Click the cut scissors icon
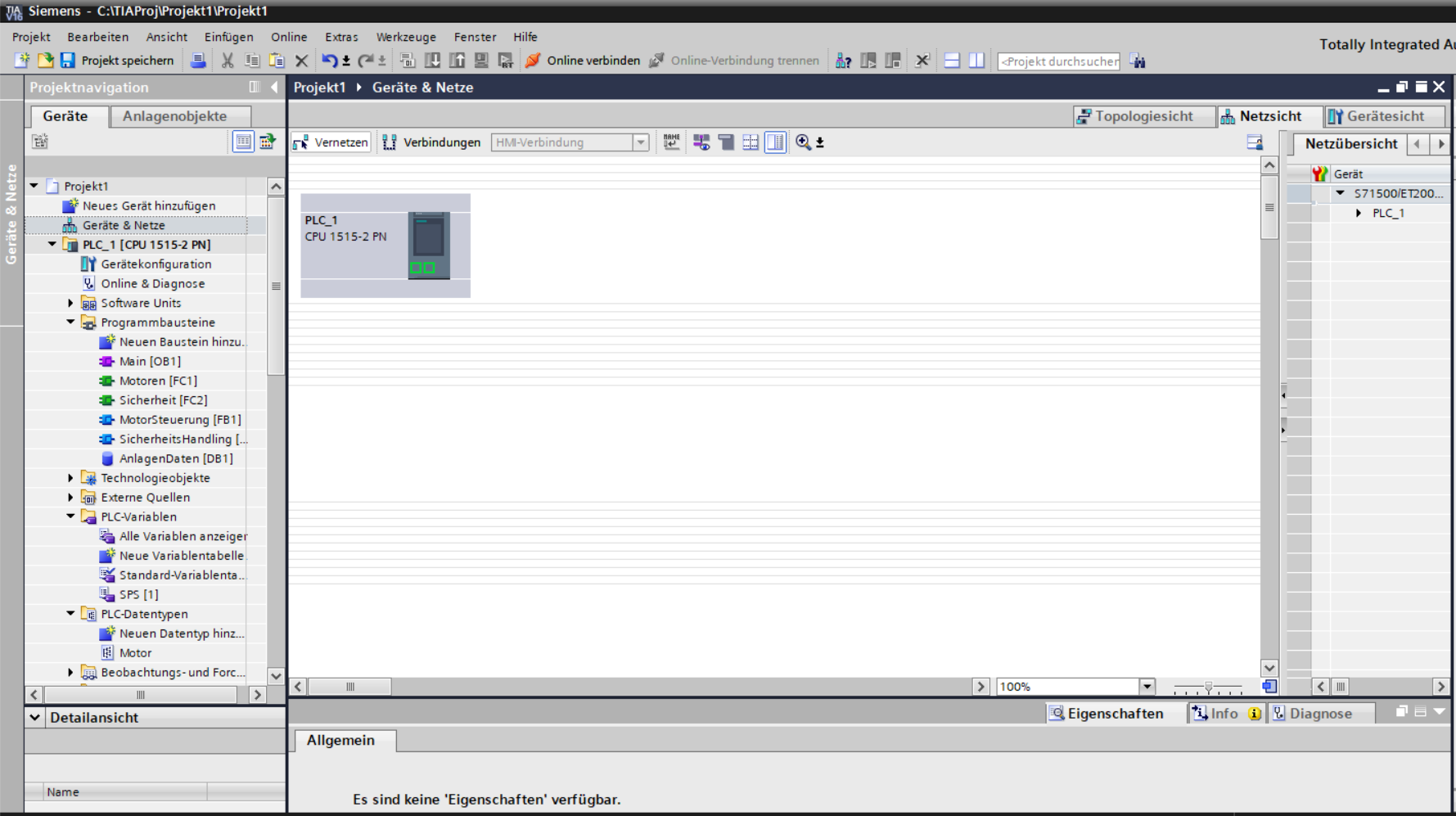 point(228,61)
